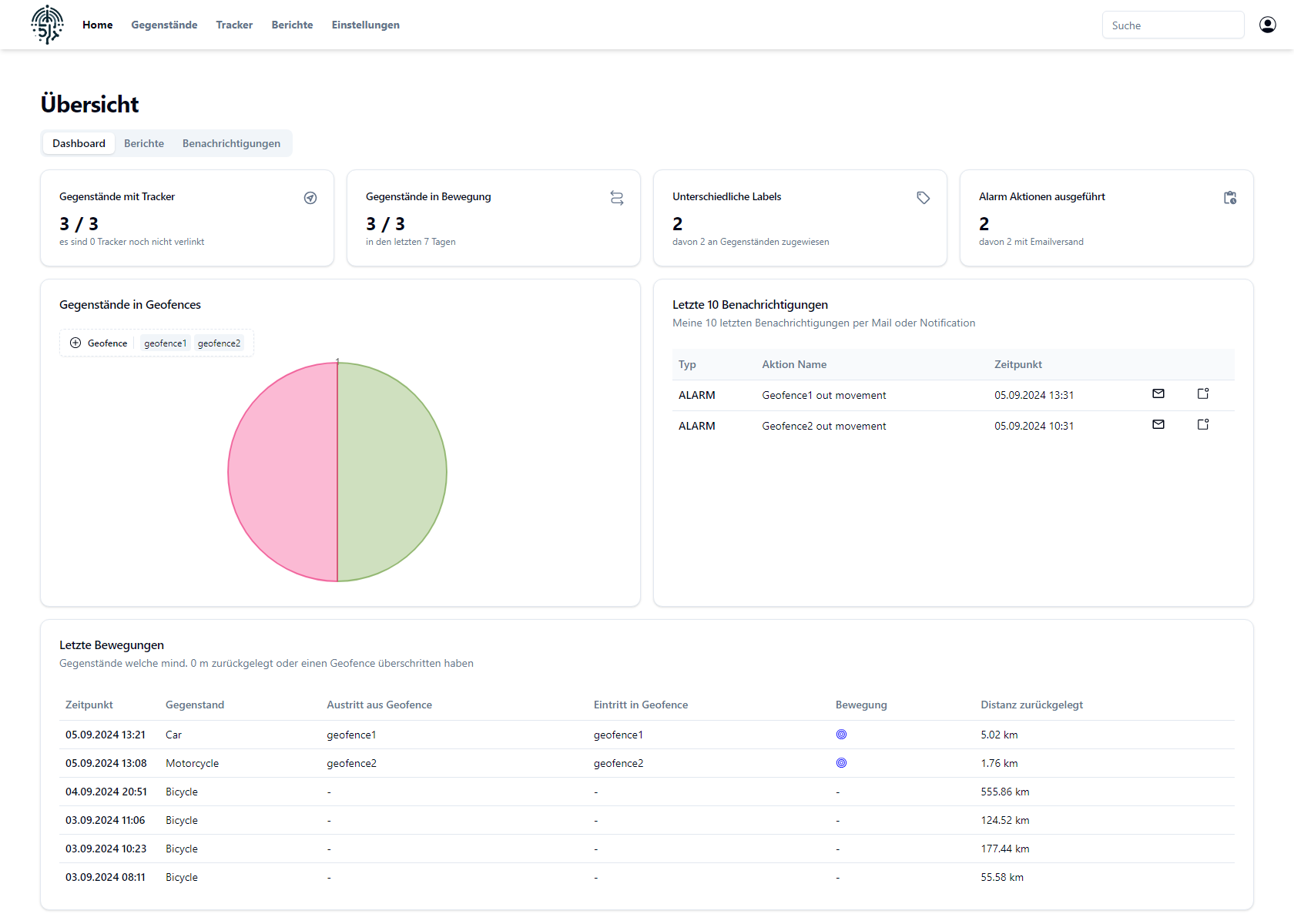Click the label tag icon in Unterschiedliche Labels
1294x924 pixels.
(x=923, y=198)
